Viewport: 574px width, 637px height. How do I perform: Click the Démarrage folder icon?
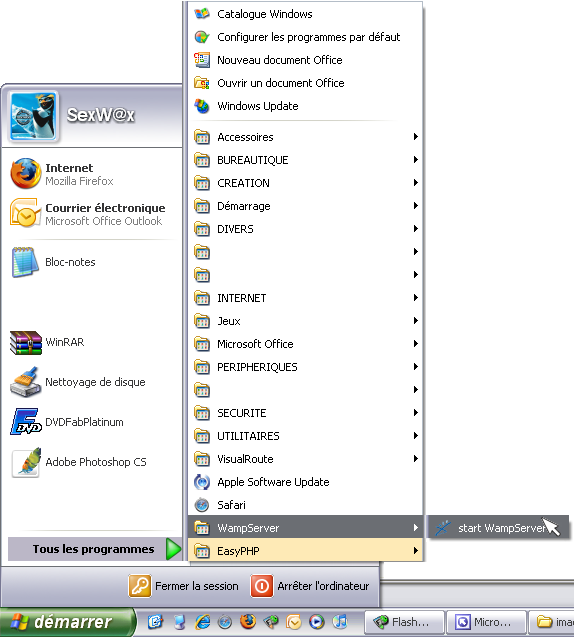(x=202, y=206)
